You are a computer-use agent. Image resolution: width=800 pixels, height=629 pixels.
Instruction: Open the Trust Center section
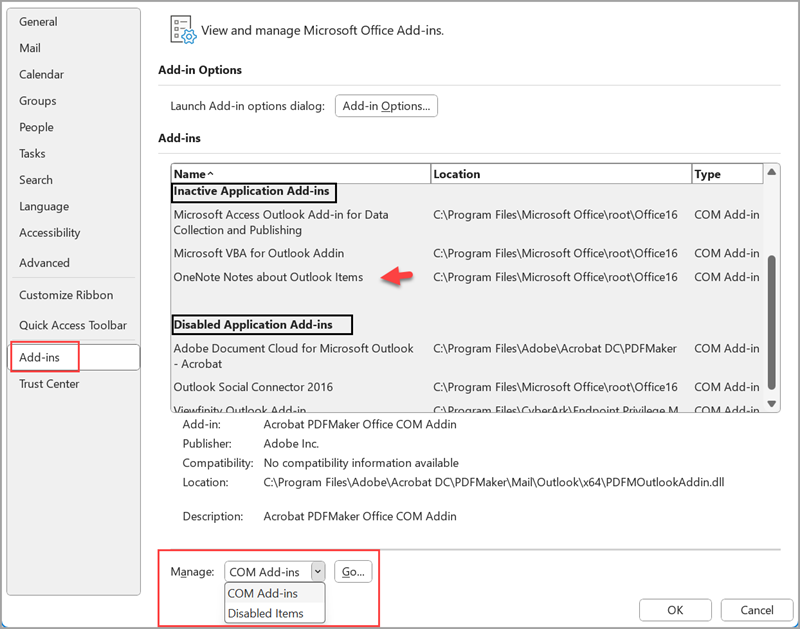(x=49, y=384)
